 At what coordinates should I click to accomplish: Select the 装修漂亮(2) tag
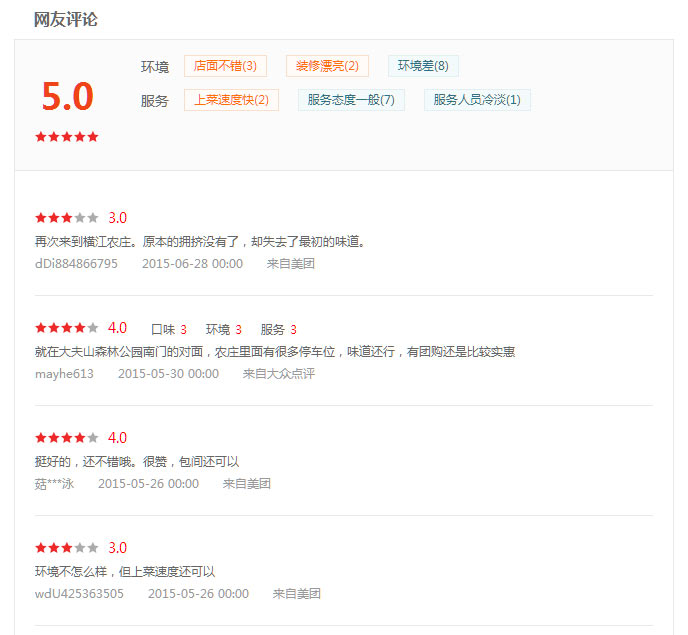(327, 66)
